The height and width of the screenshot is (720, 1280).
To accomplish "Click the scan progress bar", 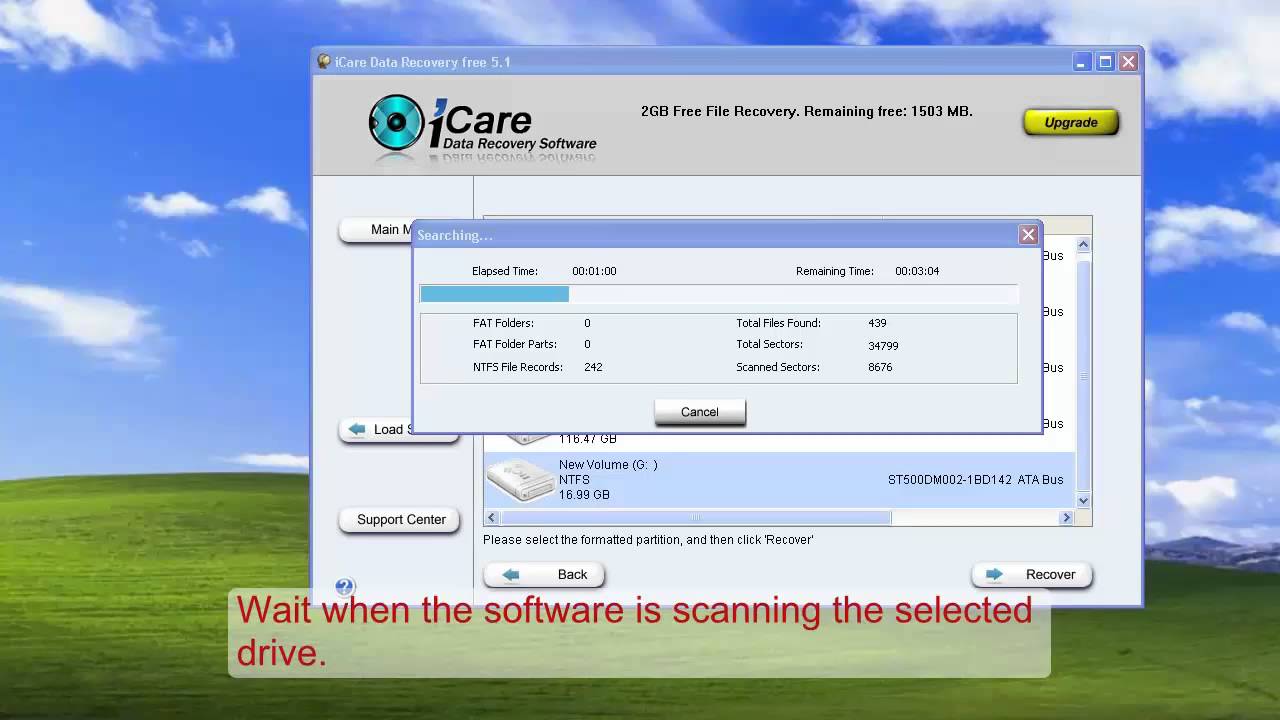I will coord(718,294).
